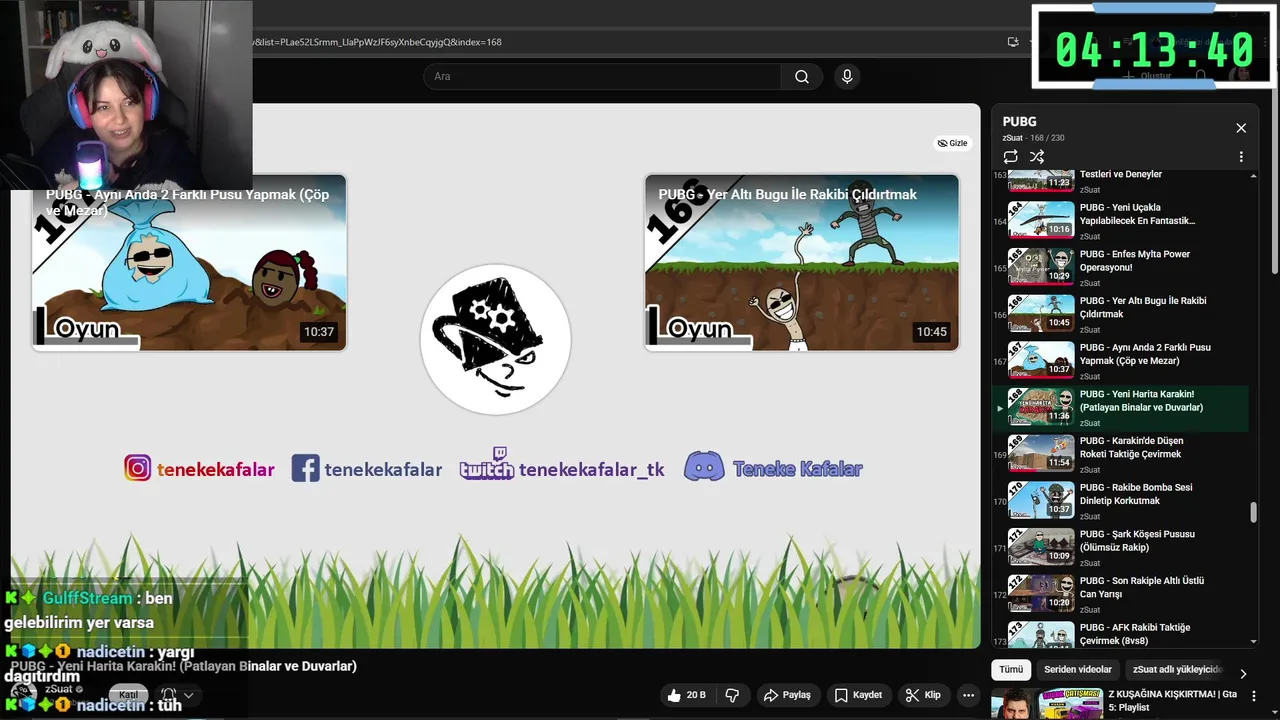Start voice search with the microphone icon
1280x720 pixels.
(847, 77)
